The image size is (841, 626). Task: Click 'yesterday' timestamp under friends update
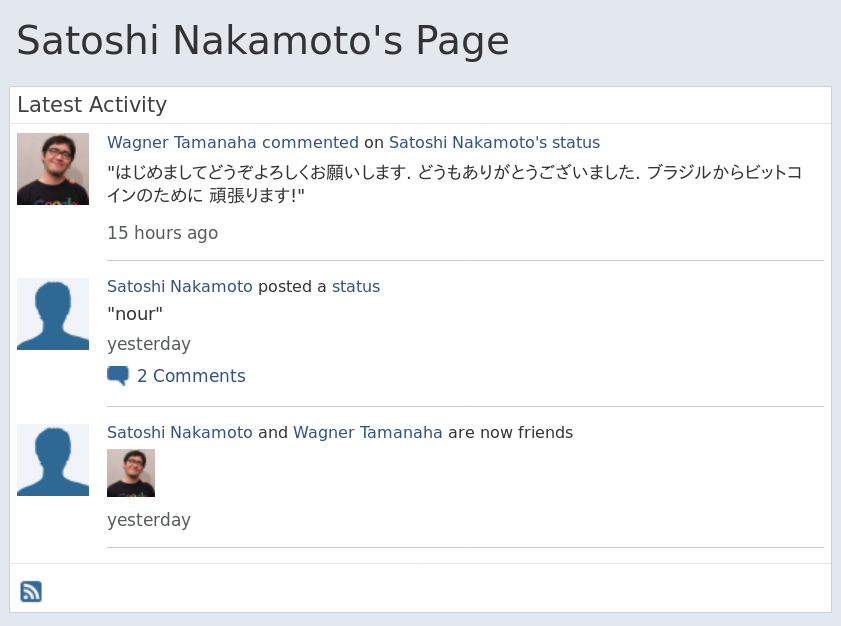click(149, 520)
